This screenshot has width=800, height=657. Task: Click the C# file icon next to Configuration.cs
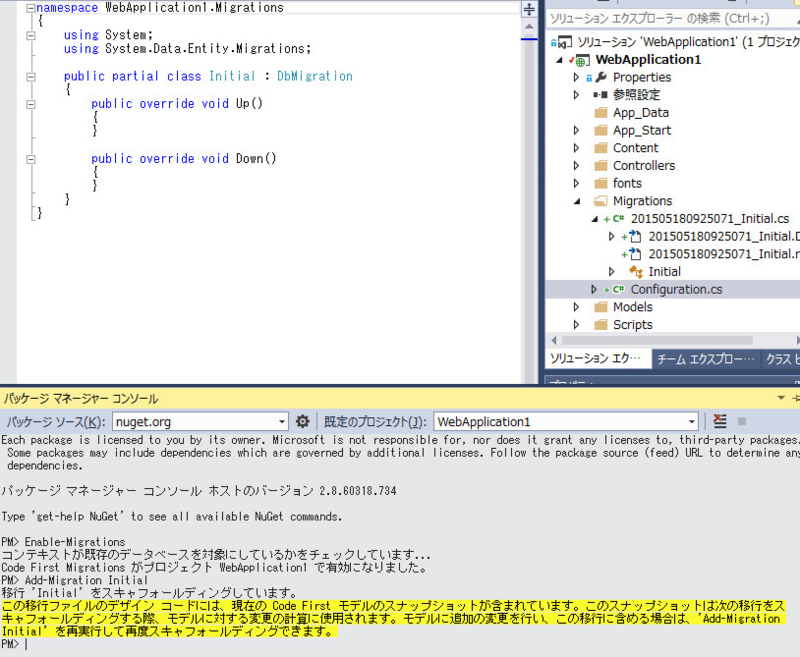point(617,289)
